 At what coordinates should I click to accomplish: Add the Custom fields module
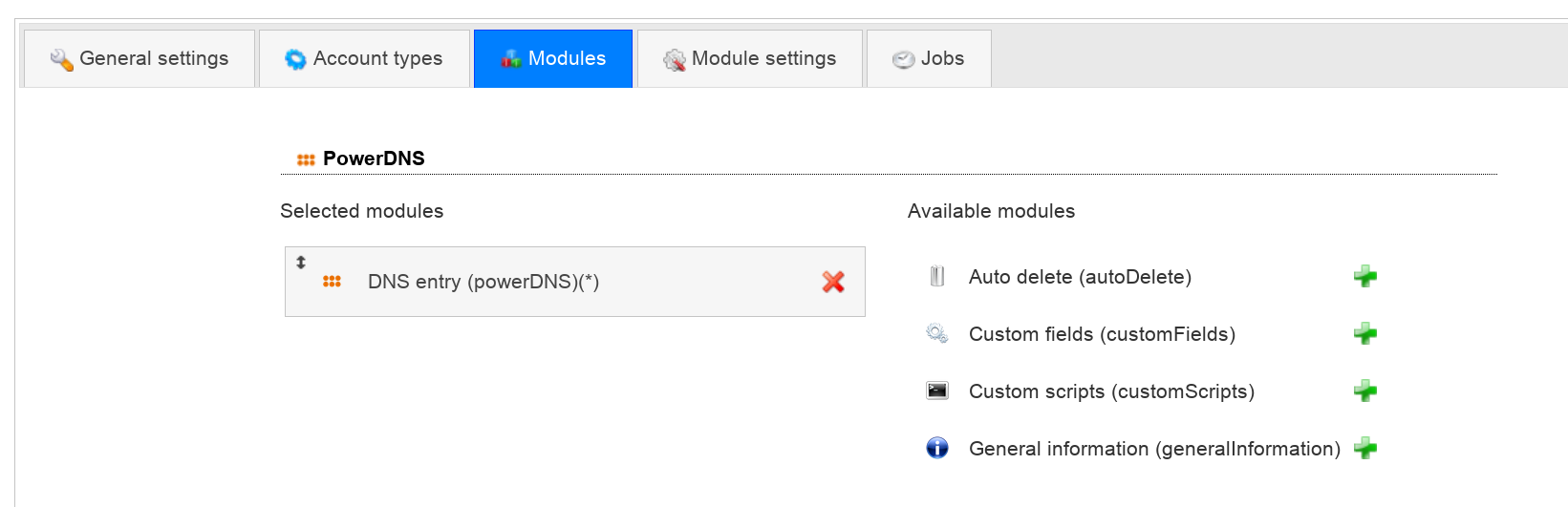(x=1365, y=334)
